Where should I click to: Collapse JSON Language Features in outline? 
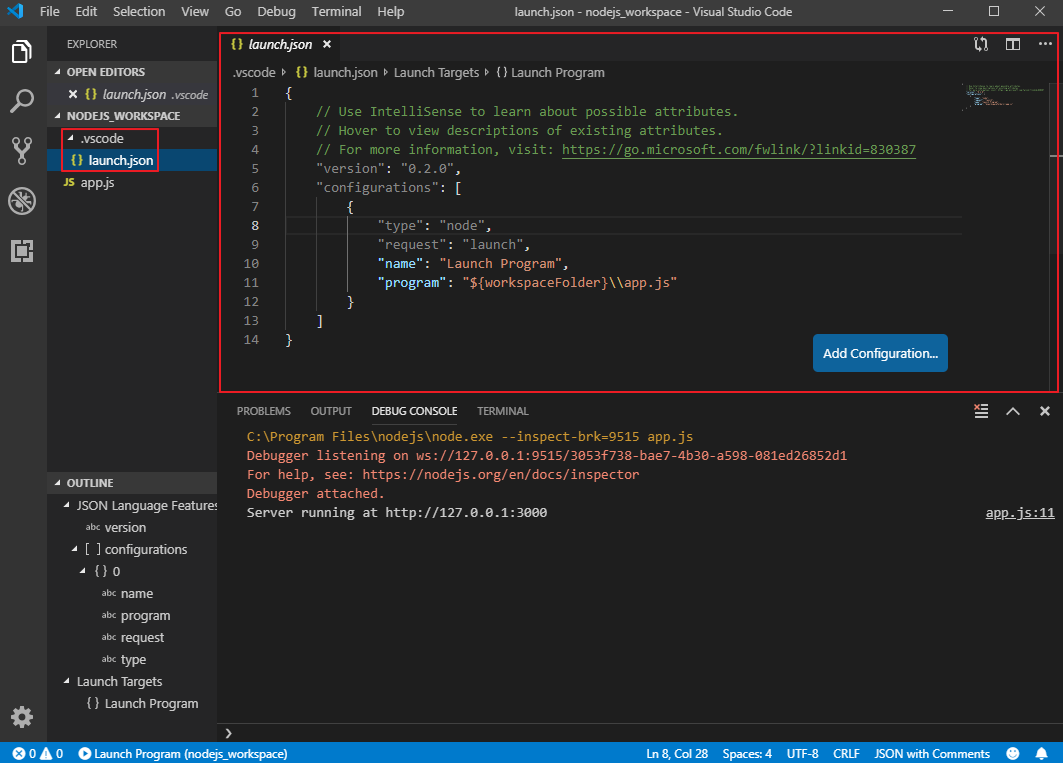[66, 505]
